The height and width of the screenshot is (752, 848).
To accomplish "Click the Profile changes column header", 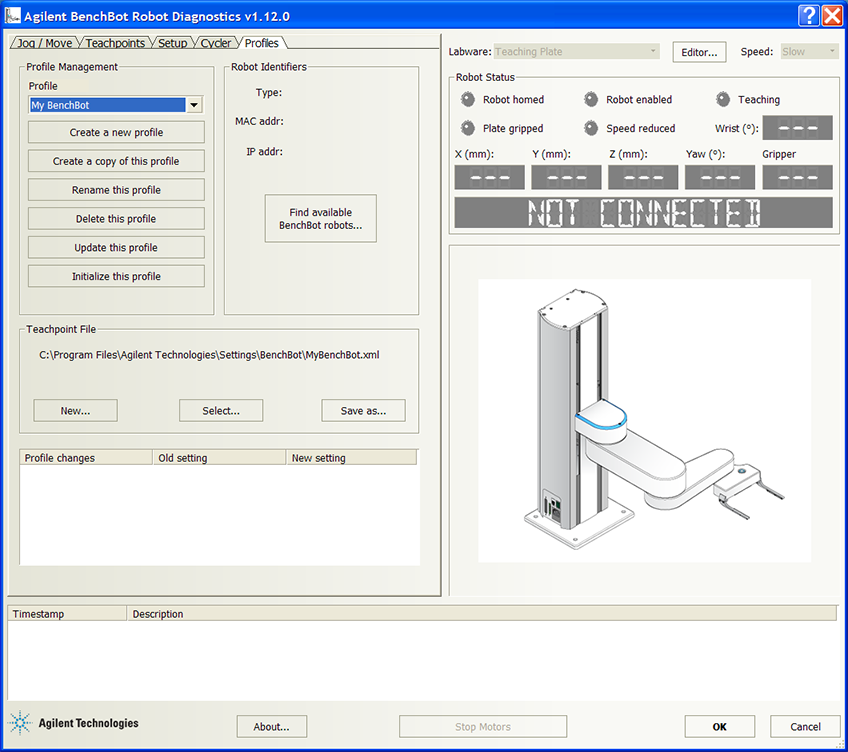I will [x=85, y=458].
